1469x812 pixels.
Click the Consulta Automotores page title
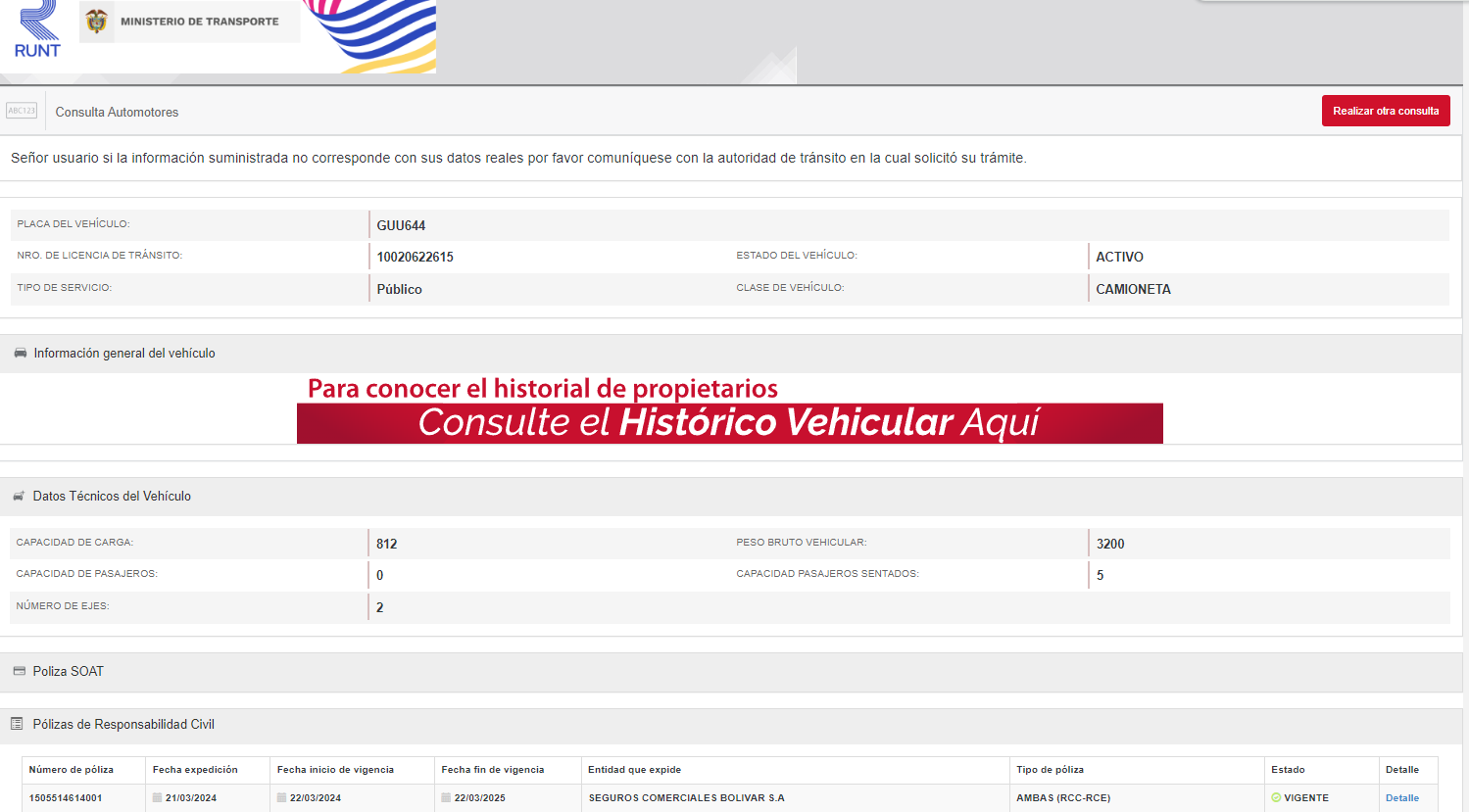point(117,113)
